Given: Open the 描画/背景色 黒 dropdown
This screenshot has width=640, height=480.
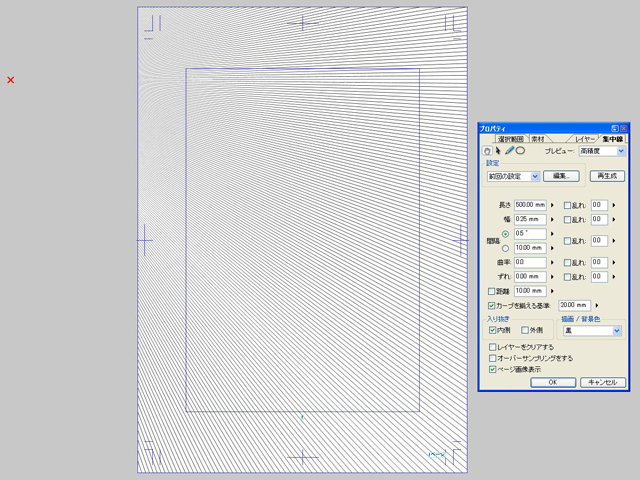Looking at the screenshot, I should tap(592, 331).
